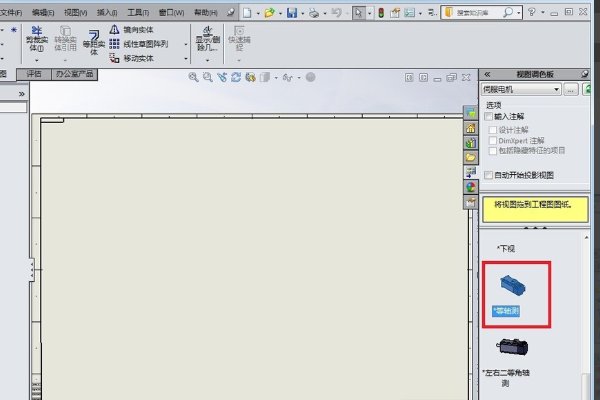Toggle the 设计注解 checkbox

[x=493, y=130]
